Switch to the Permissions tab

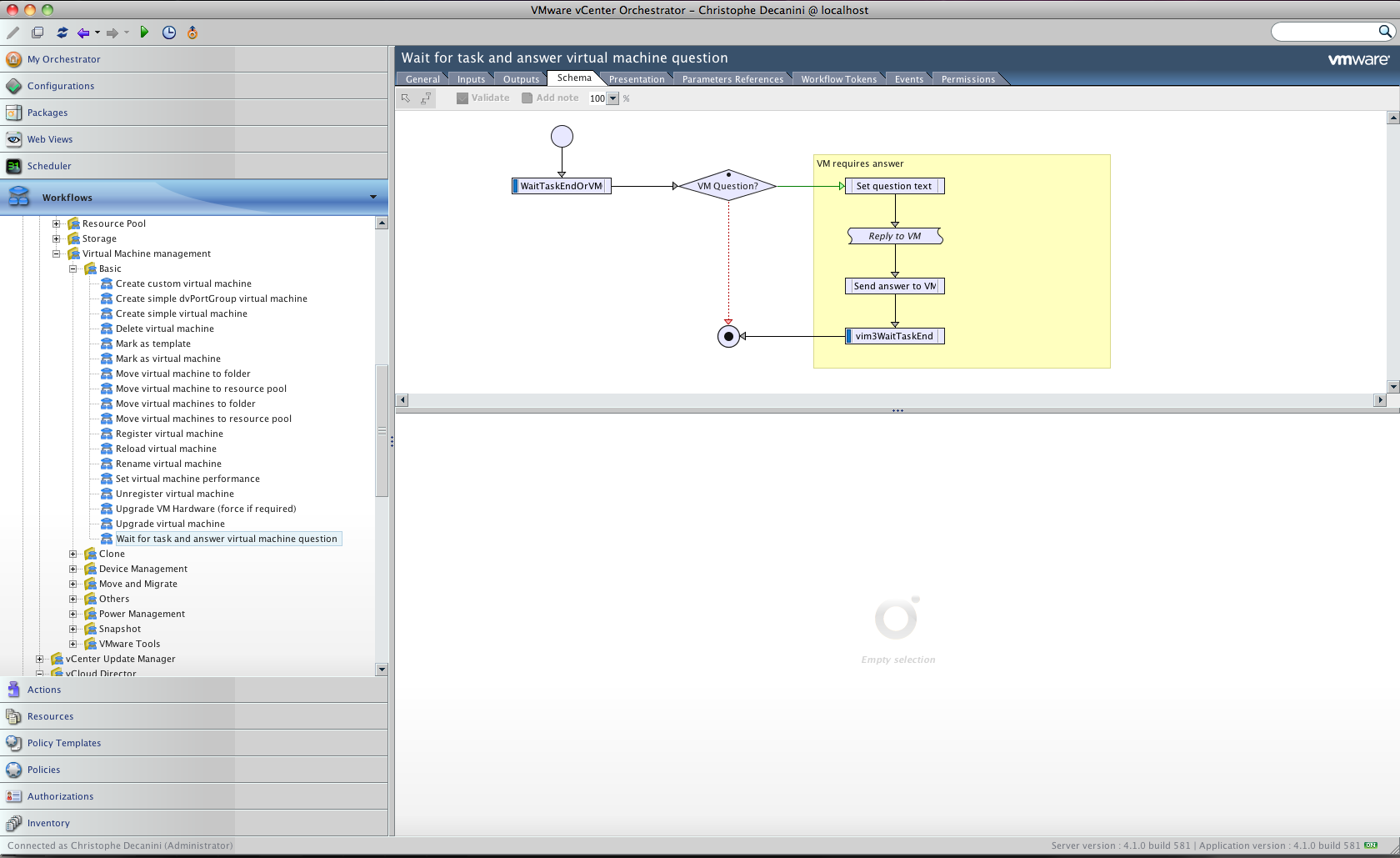[967, 79]
